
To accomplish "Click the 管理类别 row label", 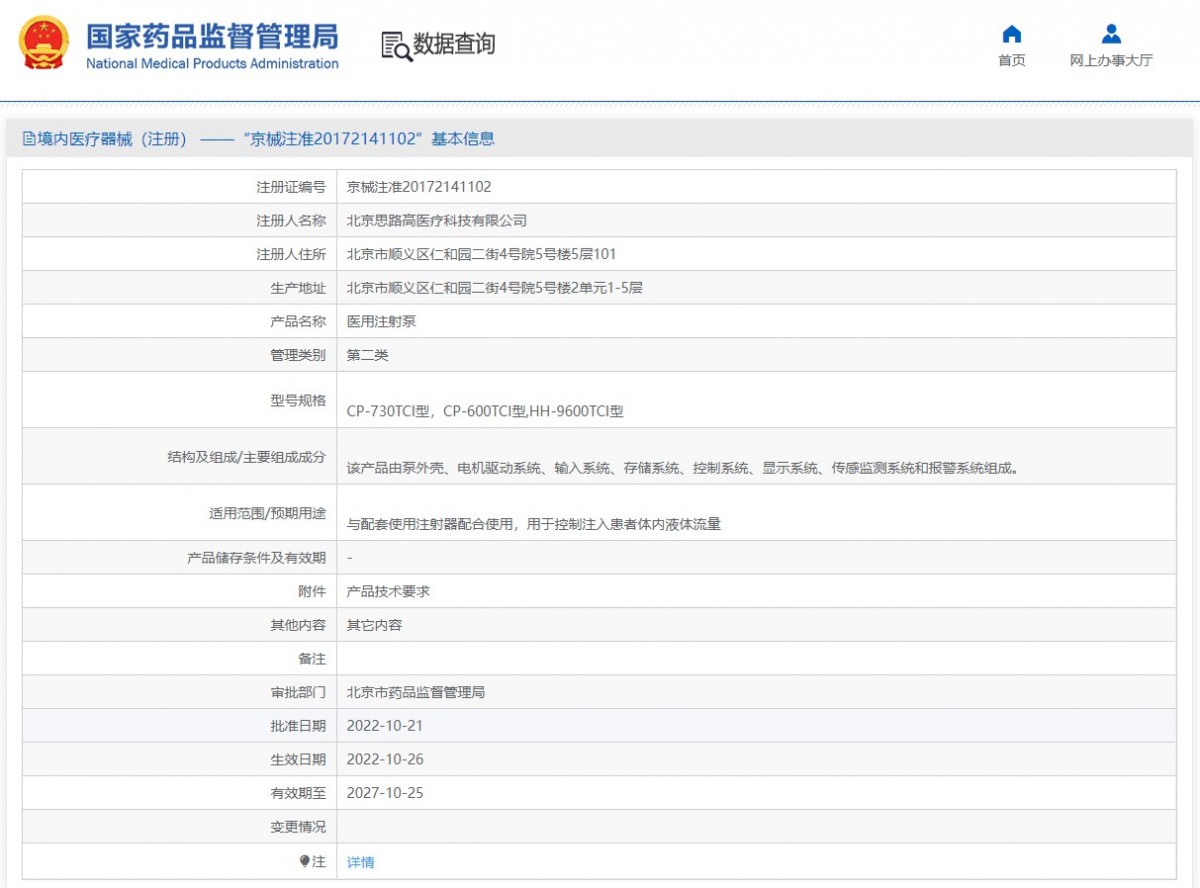I will [x=298, y=355].
